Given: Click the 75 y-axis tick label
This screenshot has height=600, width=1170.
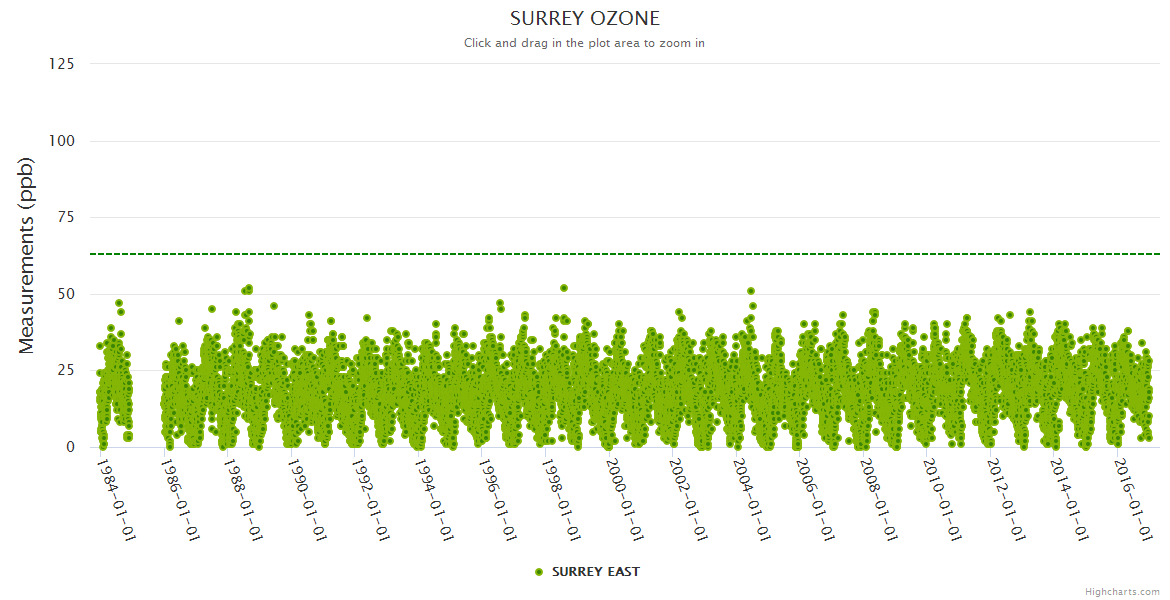Looking at the screenshot, I should [65, 217].
